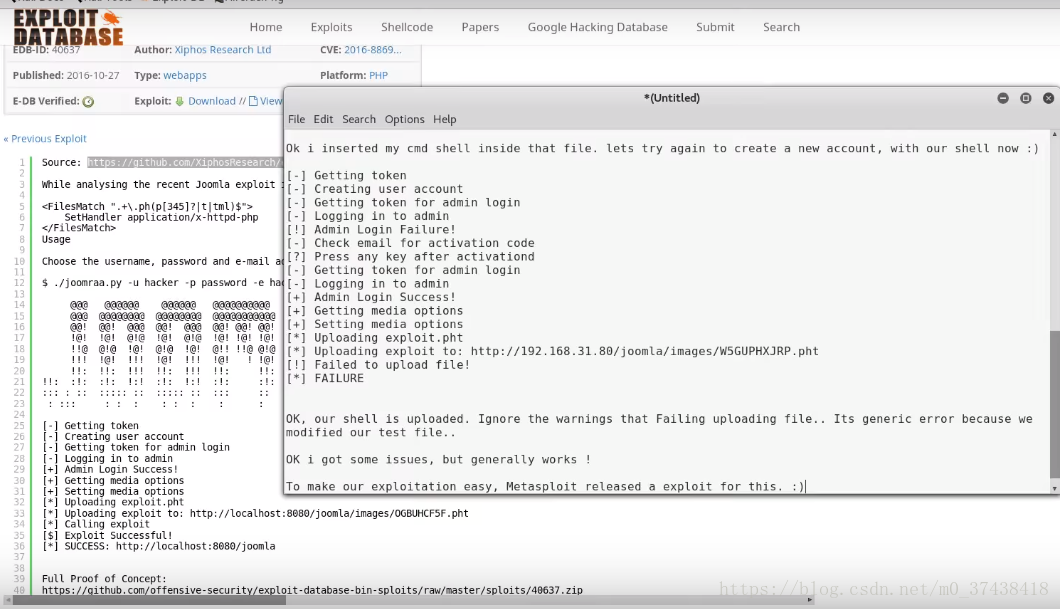This screenshot has height=609, width=1060.
Task: Click the green download arrow icon
Action: coord(180,101)
